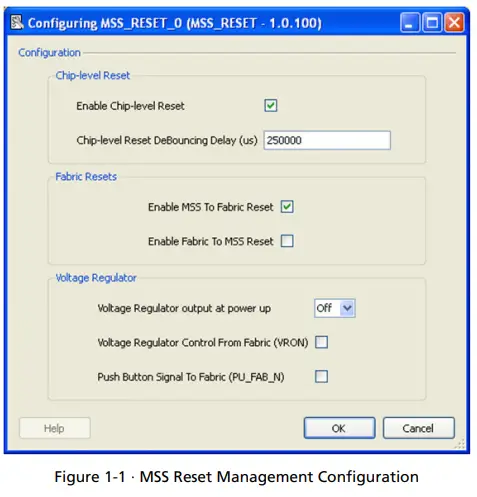The width and height of the screenshot is (477, 497).
Task: Click the 'Chip-level Reset DeBouncing Delay (us)' label
Action: click(167, 140)
